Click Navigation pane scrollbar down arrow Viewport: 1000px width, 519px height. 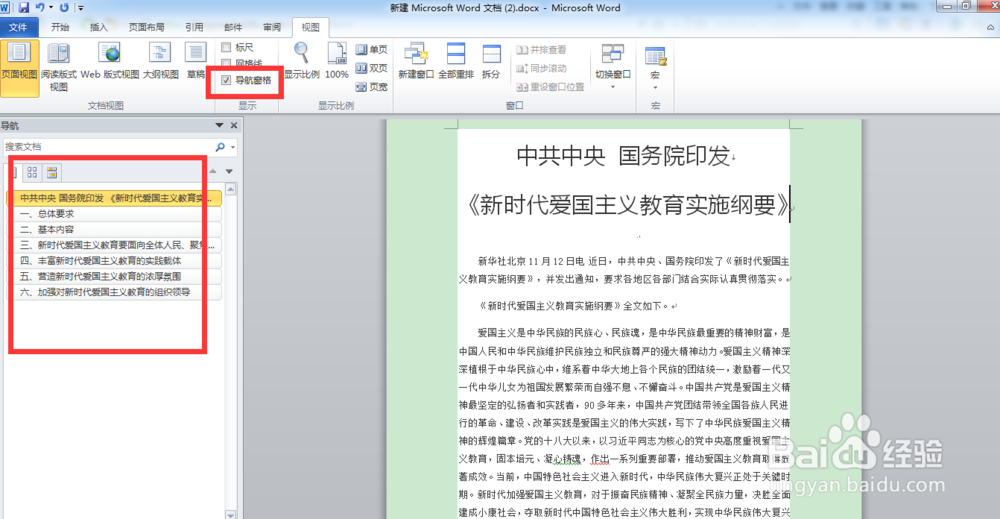231,514
